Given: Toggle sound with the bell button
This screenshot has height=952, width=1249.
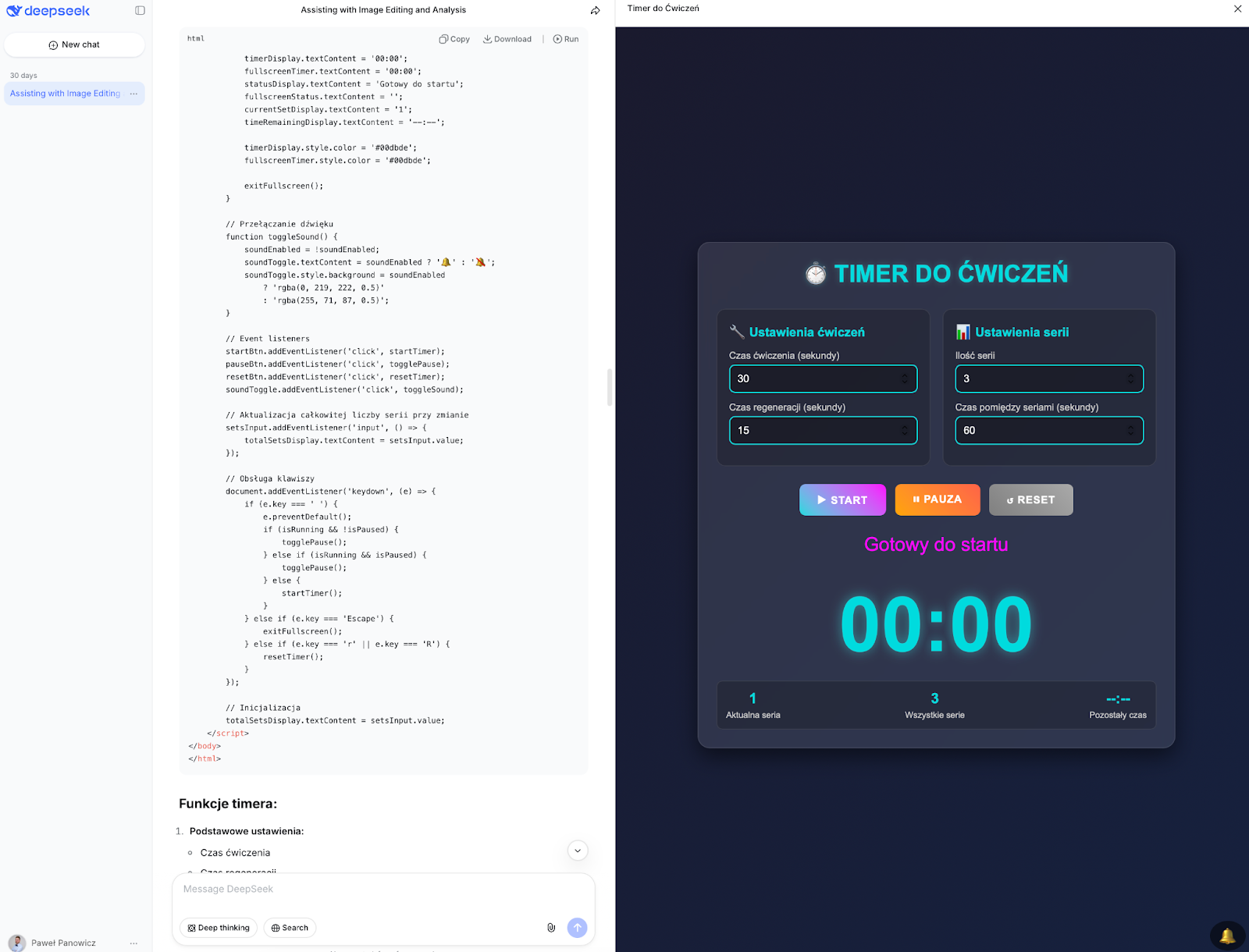Looking at the screenshot, I should click(x=1227, y=935).
